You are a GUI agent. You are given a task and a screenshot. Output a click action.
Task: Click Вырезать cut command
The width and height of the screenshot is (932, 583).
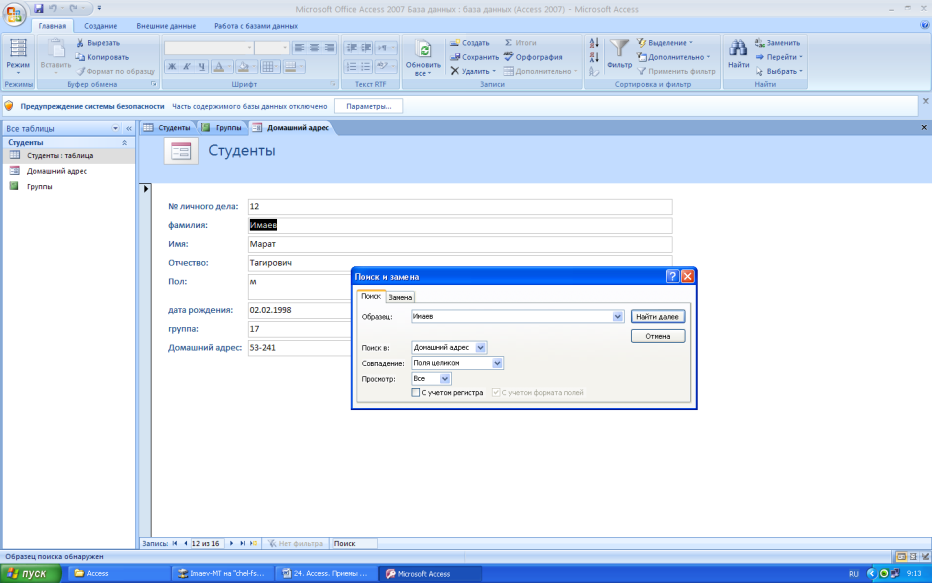pyautogui.click(x=98, y=43)
